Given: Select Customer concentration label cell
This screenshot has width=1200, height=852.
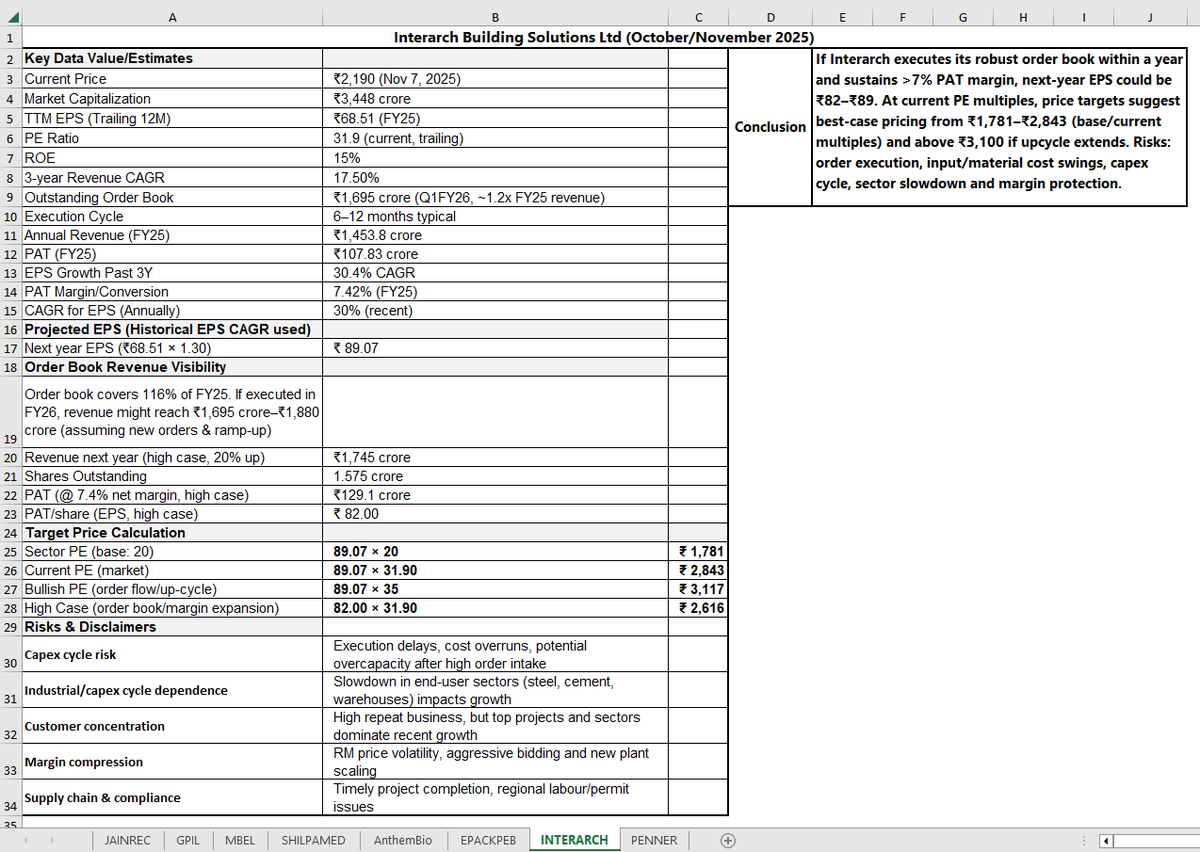Looking at the screenshot, I should (x=172, y=726).
